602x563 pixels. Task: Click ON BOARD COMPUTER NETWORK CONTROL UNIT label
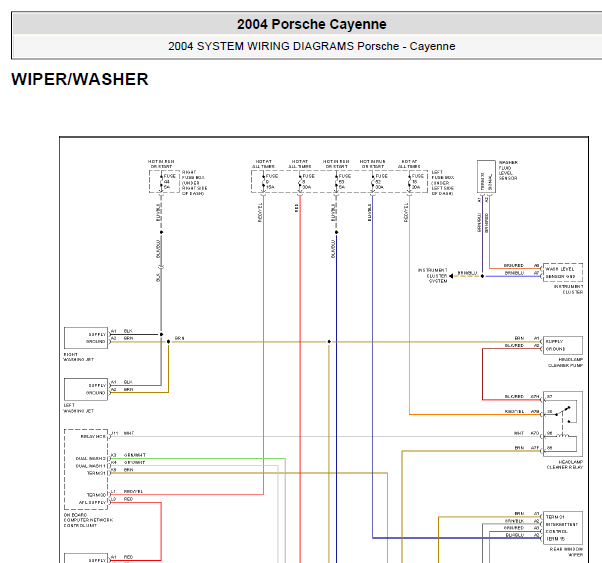click(88, 520)
